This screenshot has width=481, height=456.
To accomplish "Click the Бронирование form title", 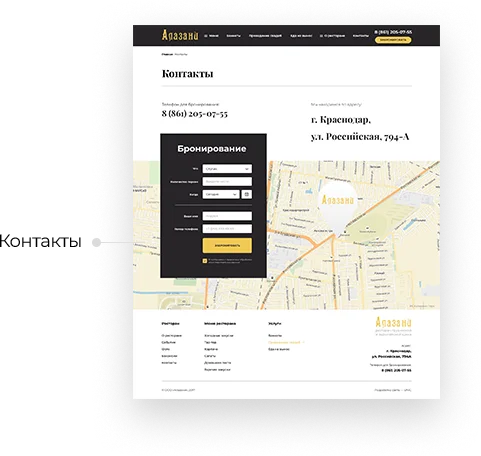I will (212, 149).
